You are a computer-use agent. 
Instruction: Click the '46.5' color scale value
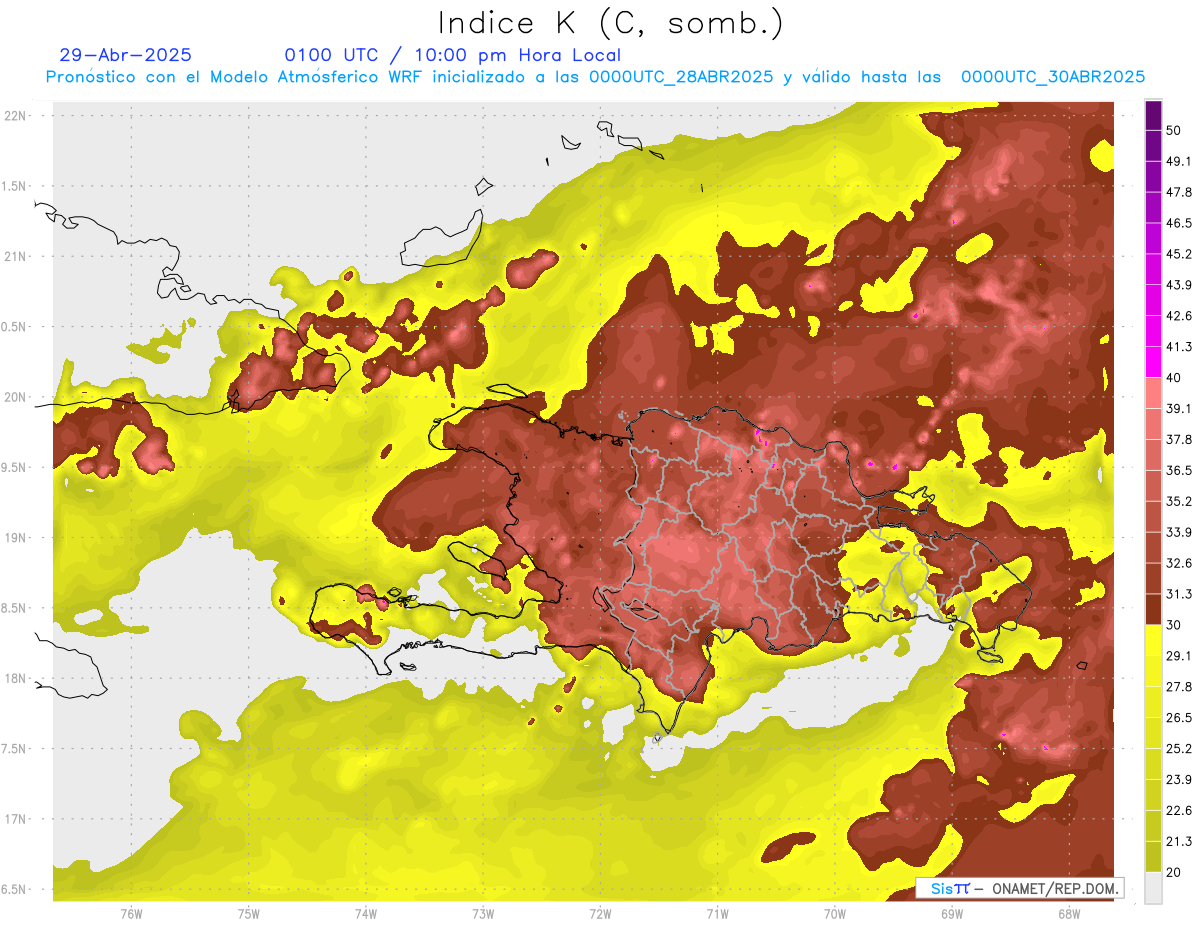tap(1179, 223)
